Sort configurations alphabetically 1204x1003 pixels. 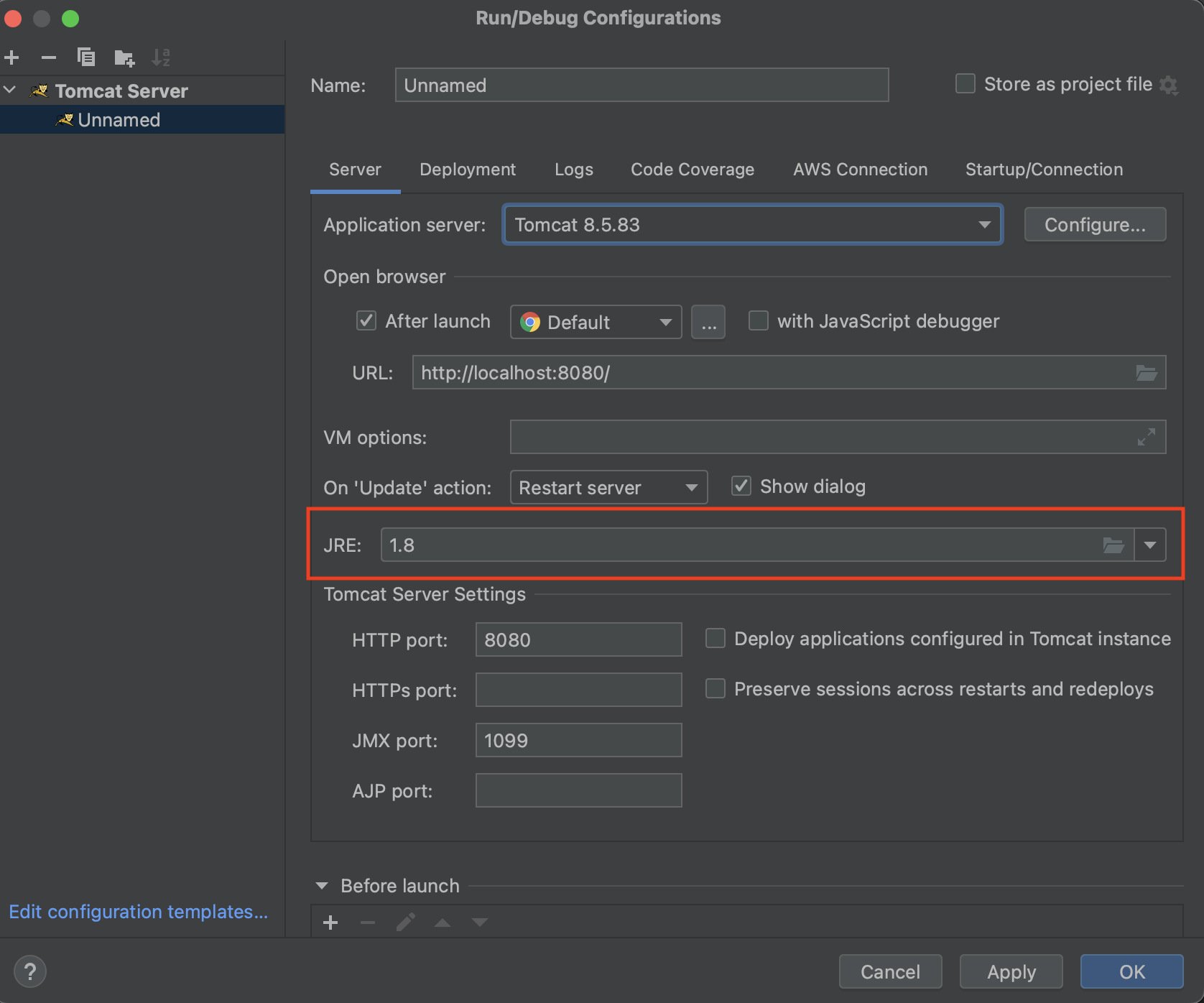tap(161, 57)
